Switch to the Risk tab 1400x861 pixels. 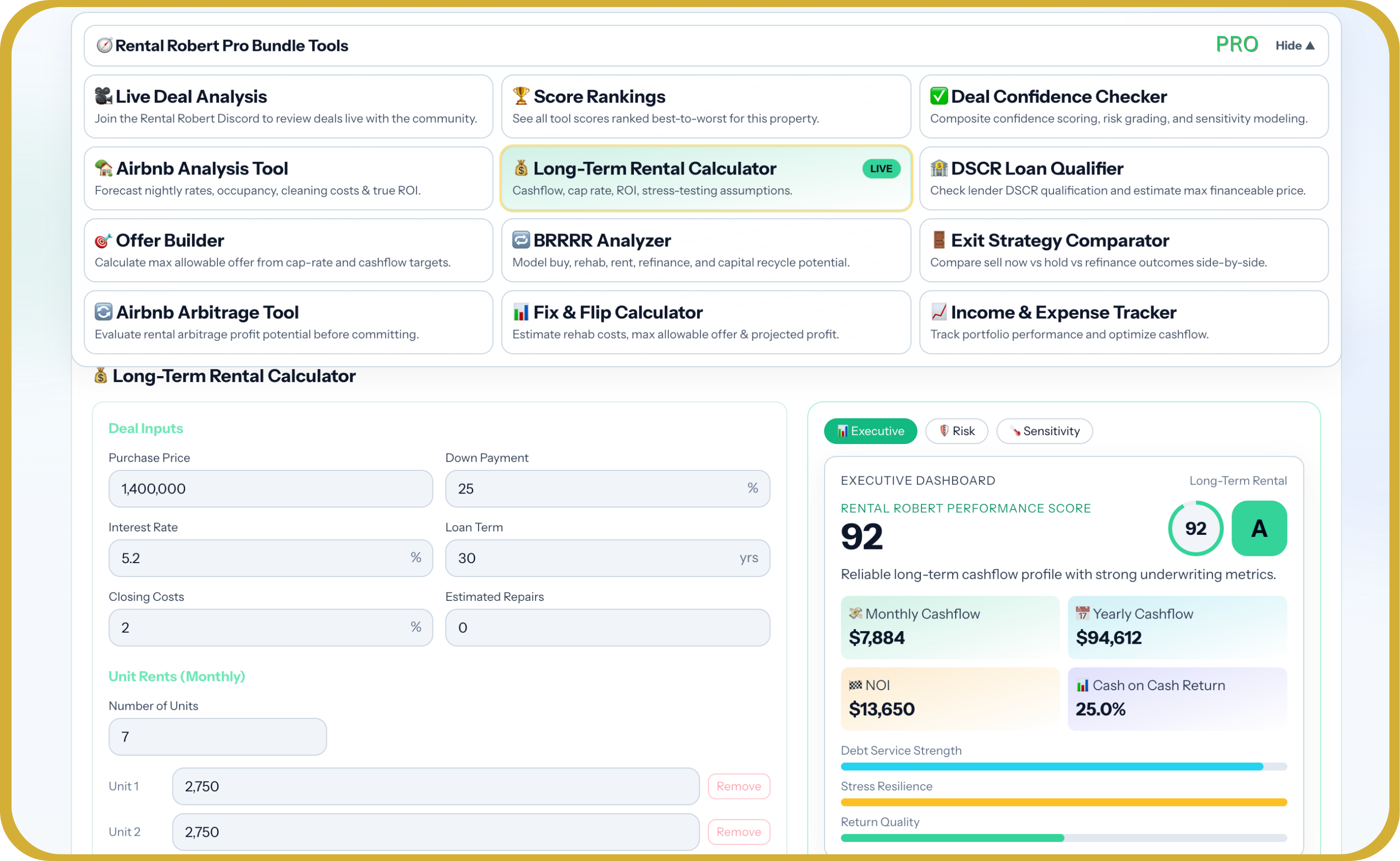(956, 431)
